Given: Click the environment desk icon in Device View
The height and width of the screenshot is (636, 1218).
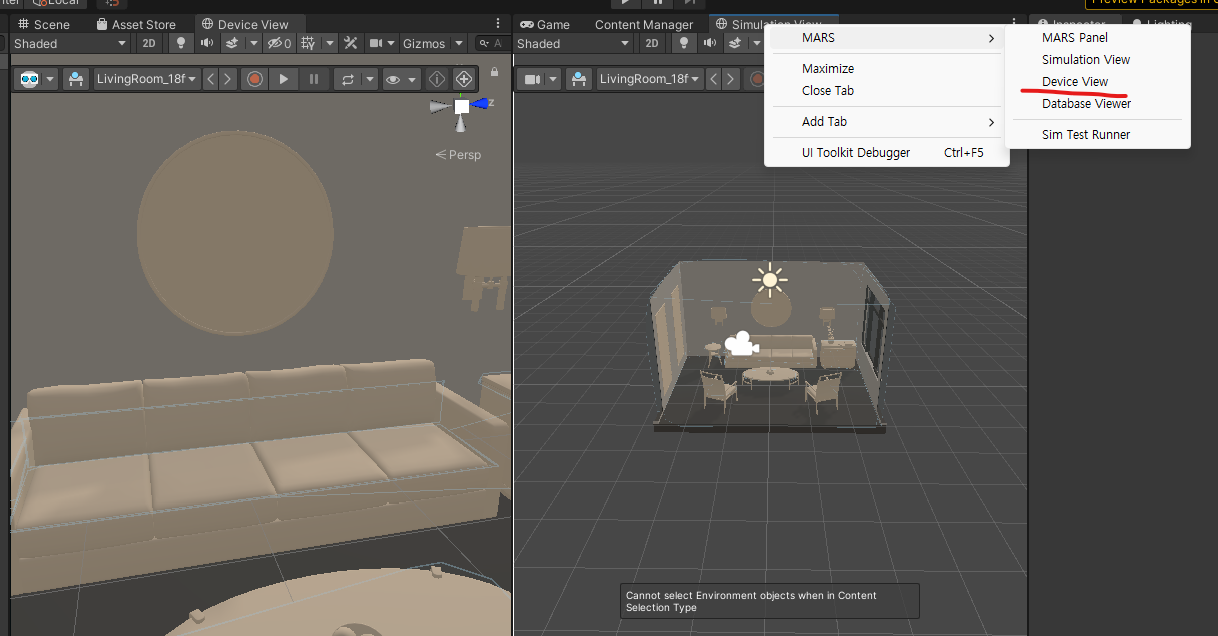Looking at the screenshot, I should click(x=76, y=79).
